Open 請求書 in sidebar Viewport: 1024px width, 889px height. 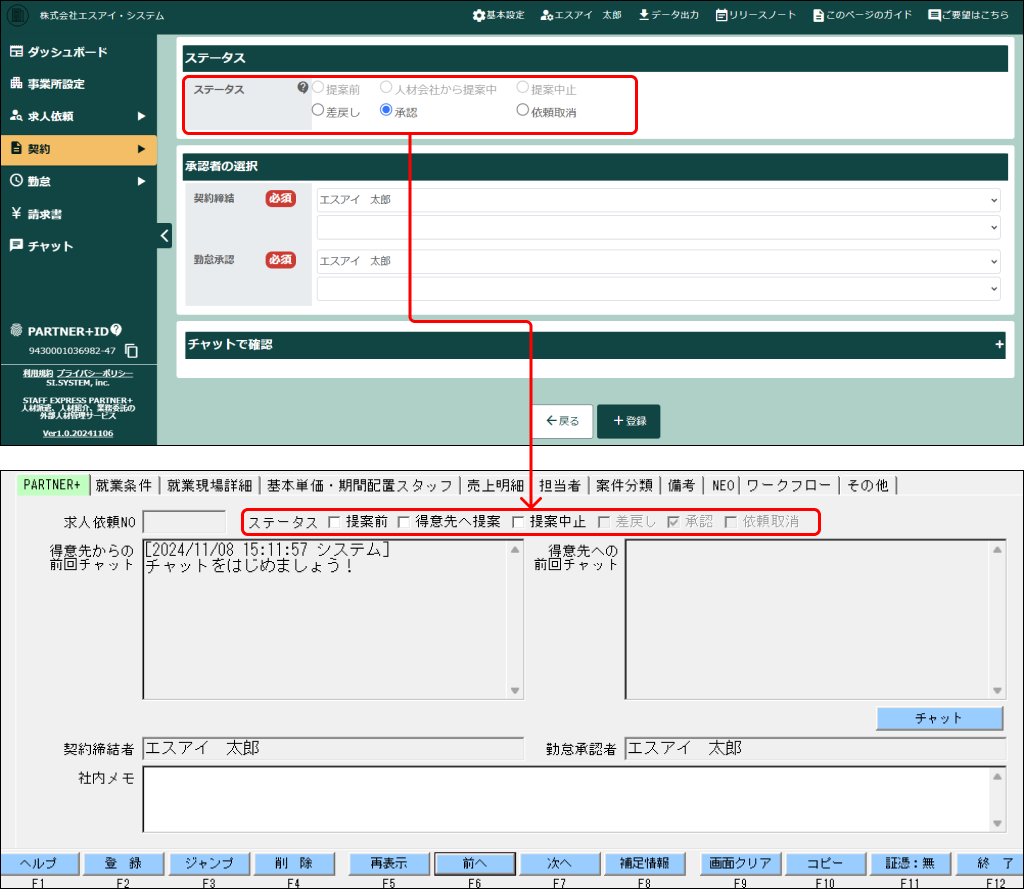[37, 214]
